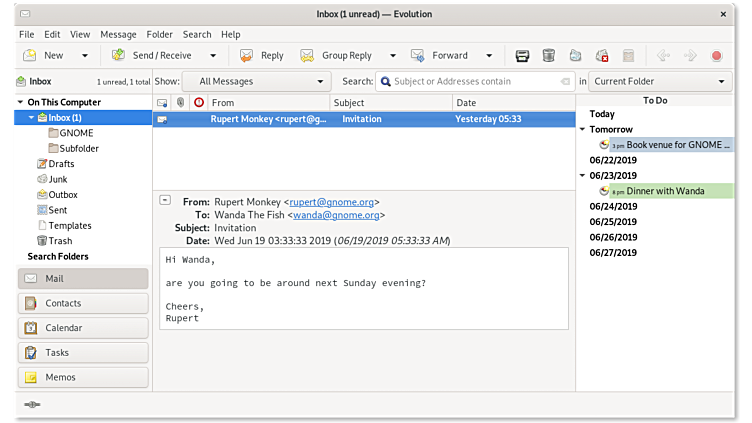The image size is (752, 423).
Task: Click the Trash folder icon in sidebar
Action: [x=41, y=241]
